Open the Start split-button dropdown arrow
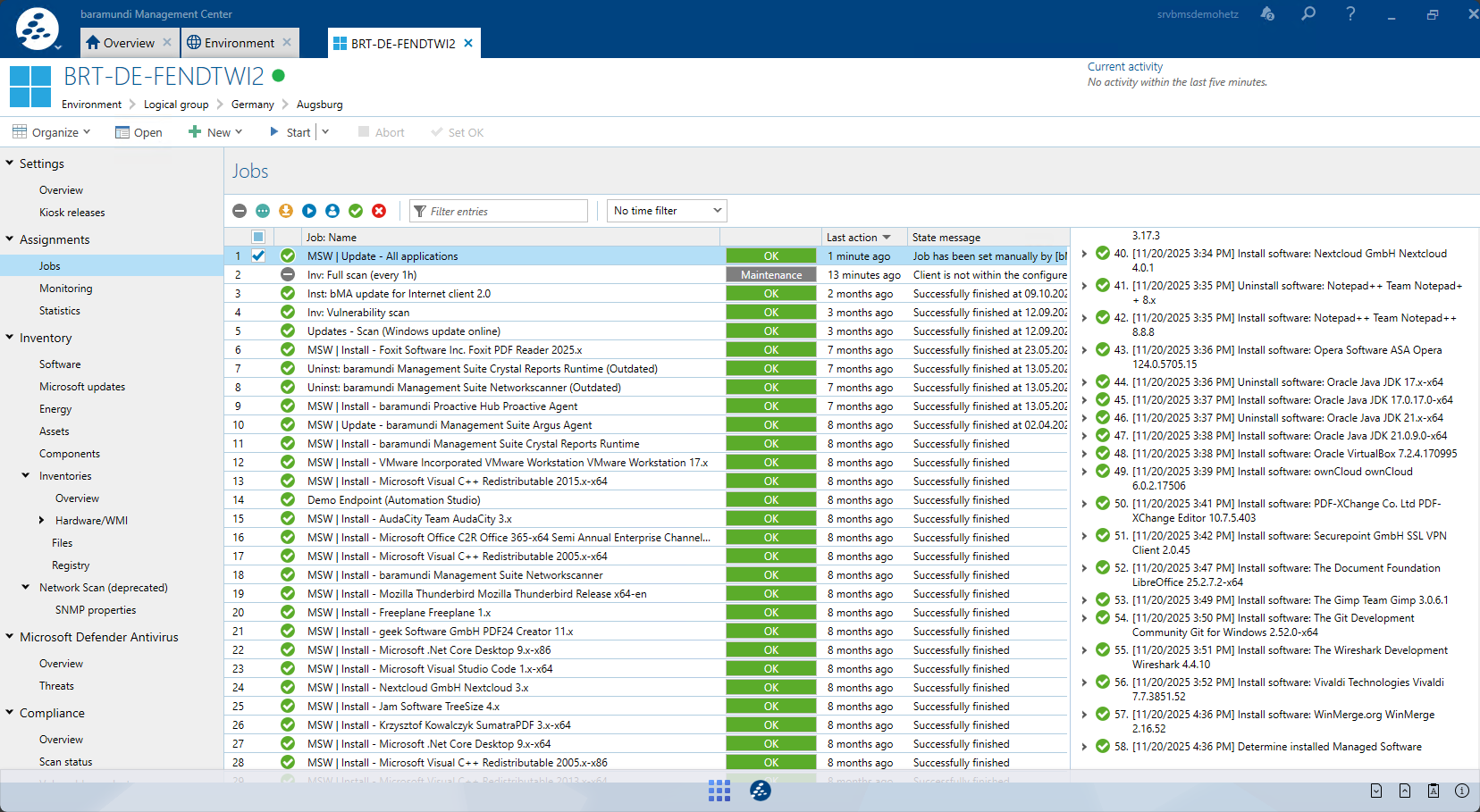Screen dimensions: 1480x812 (x=325, y=132)
